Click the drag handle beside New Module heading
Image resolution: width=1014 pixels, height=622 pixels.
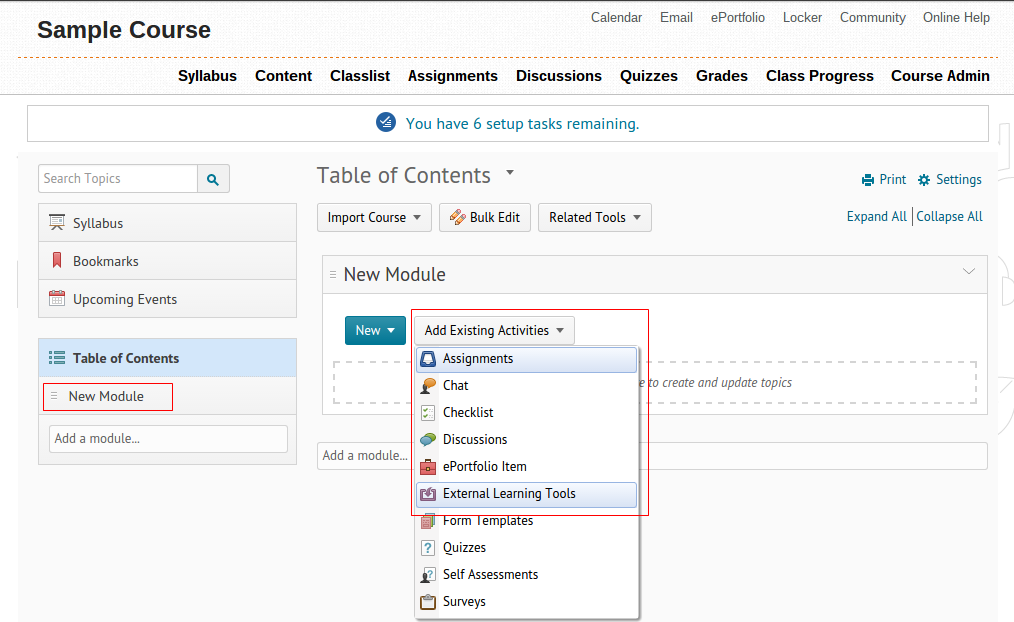pos(333,275)
